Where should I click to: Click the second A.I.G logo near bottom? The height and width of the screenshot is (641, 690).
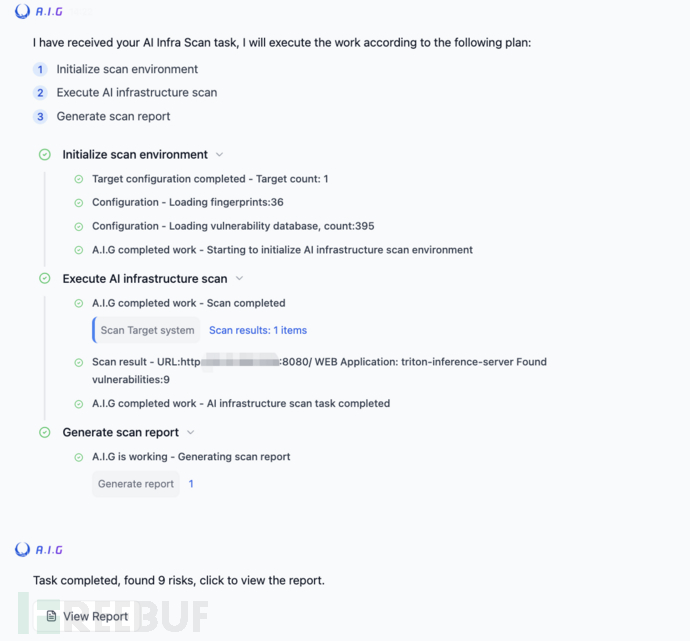[22, 549]
